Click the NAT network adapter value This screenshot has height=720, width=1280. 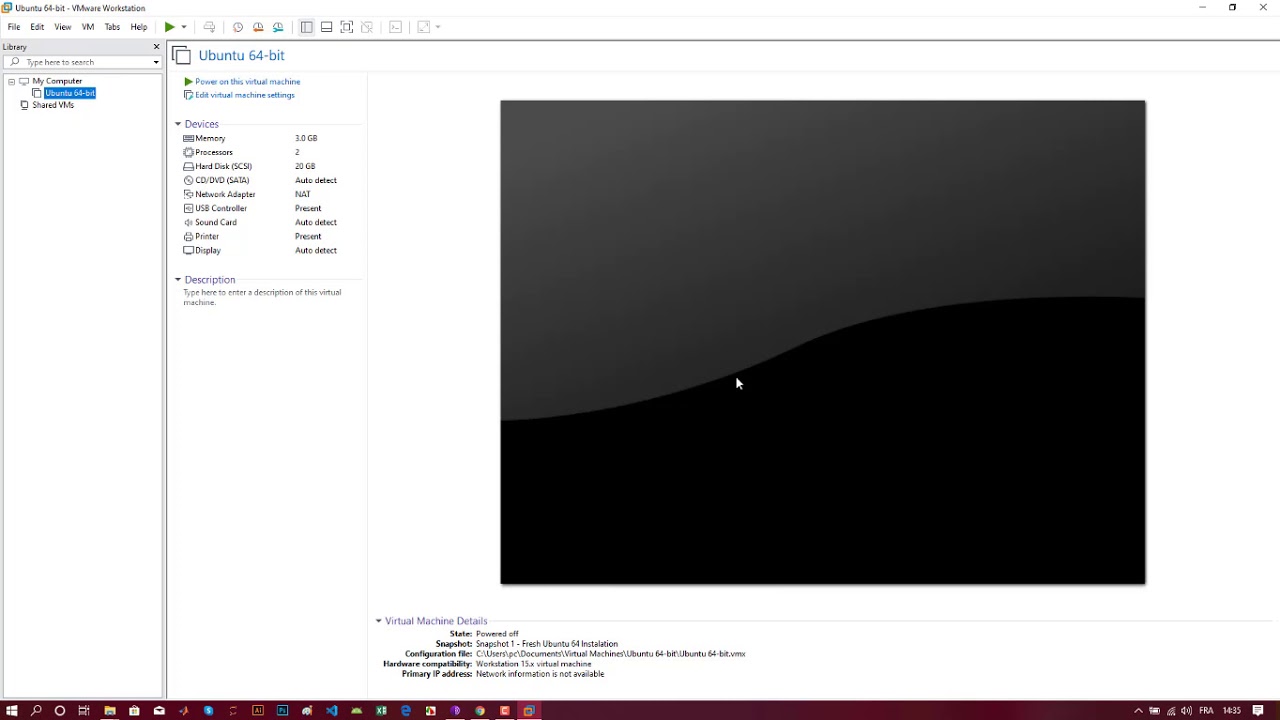point(303,194)
